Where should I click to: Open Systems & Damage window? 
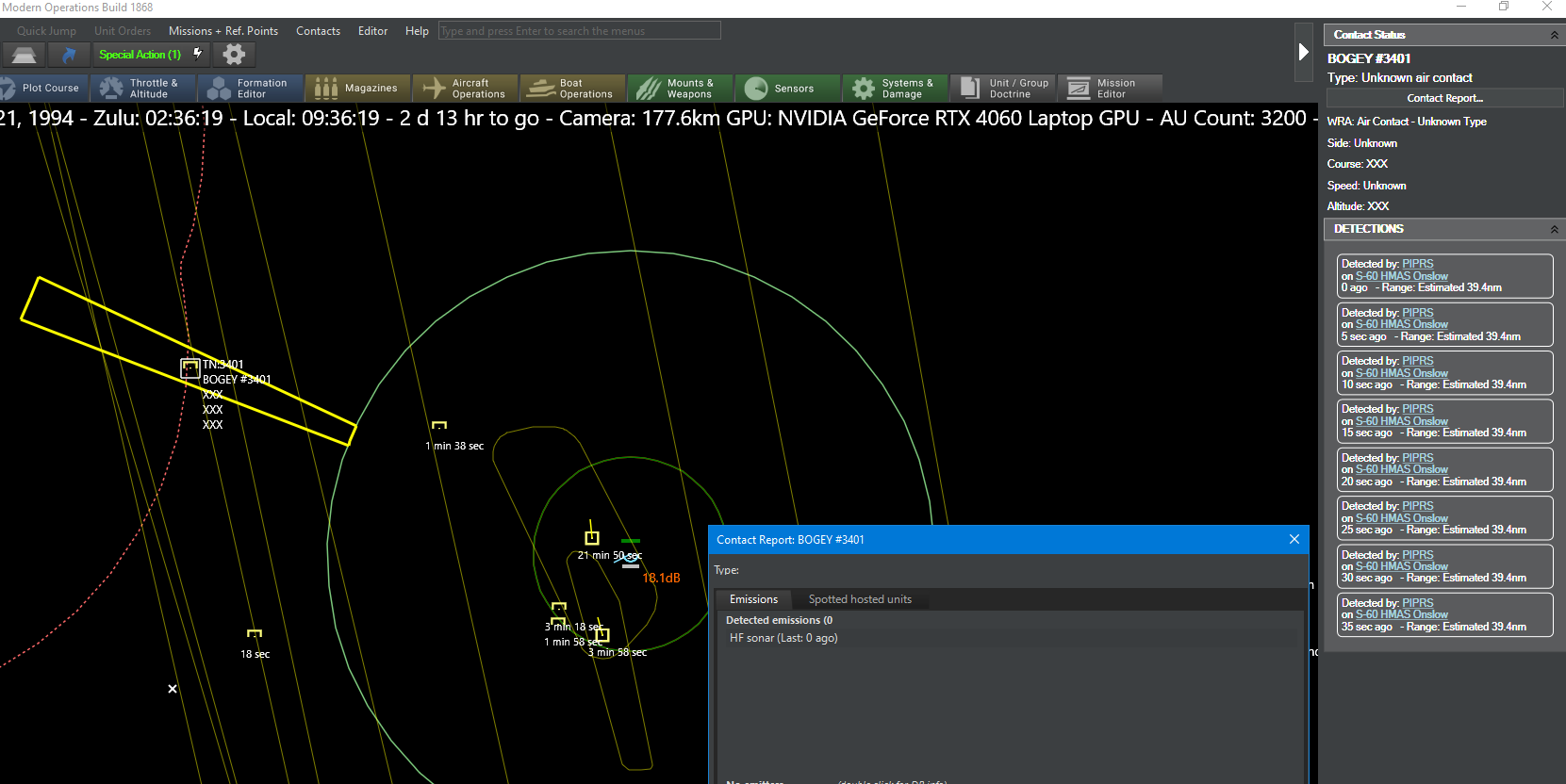[x=896, y=89]
